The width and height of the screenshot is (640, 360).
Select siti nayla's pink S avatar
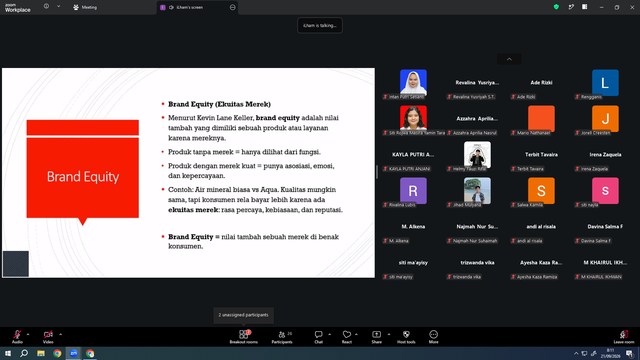(x=605, y=191)
